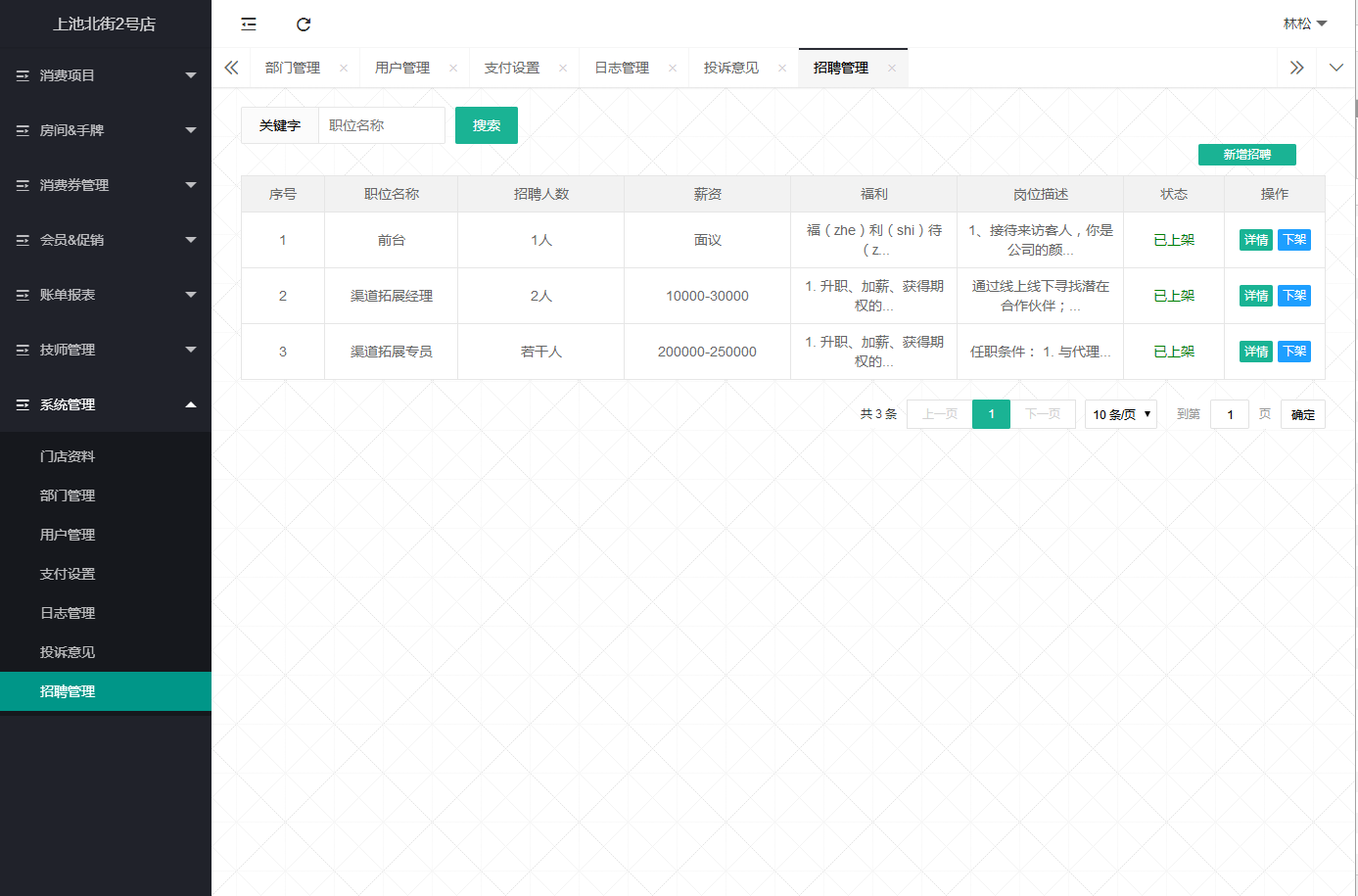Click 下架 for the 前台 position

click(1293, 240)
